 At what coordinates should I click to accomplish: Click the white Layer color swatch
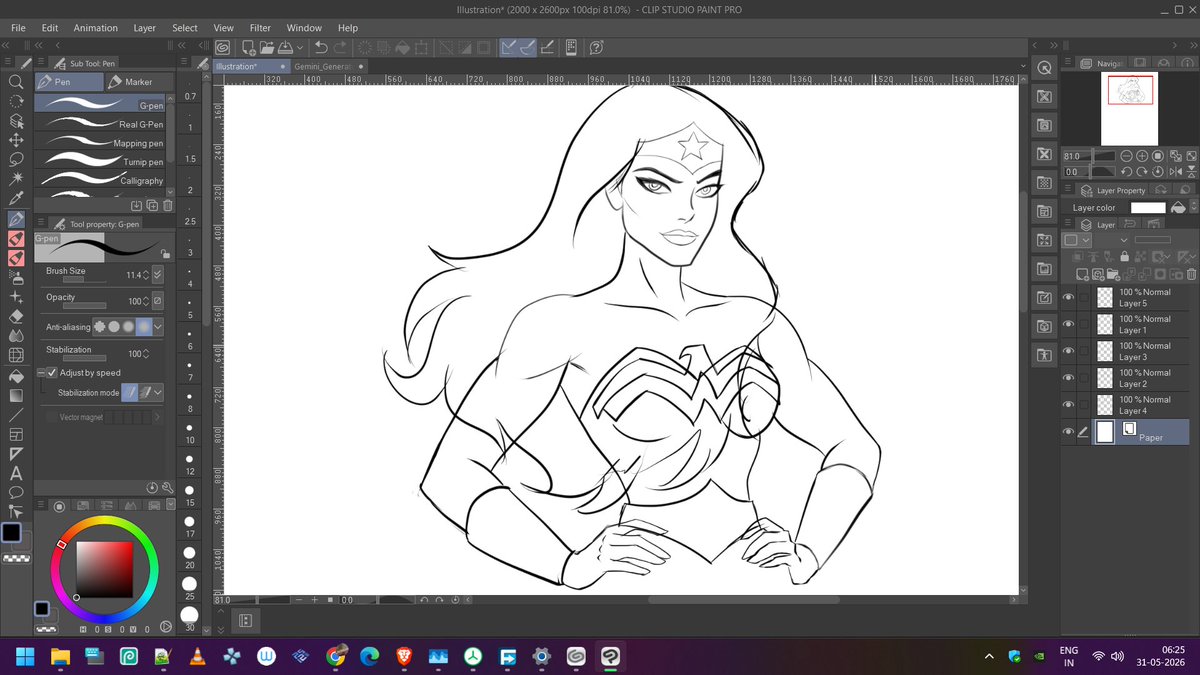[1148, 207]
